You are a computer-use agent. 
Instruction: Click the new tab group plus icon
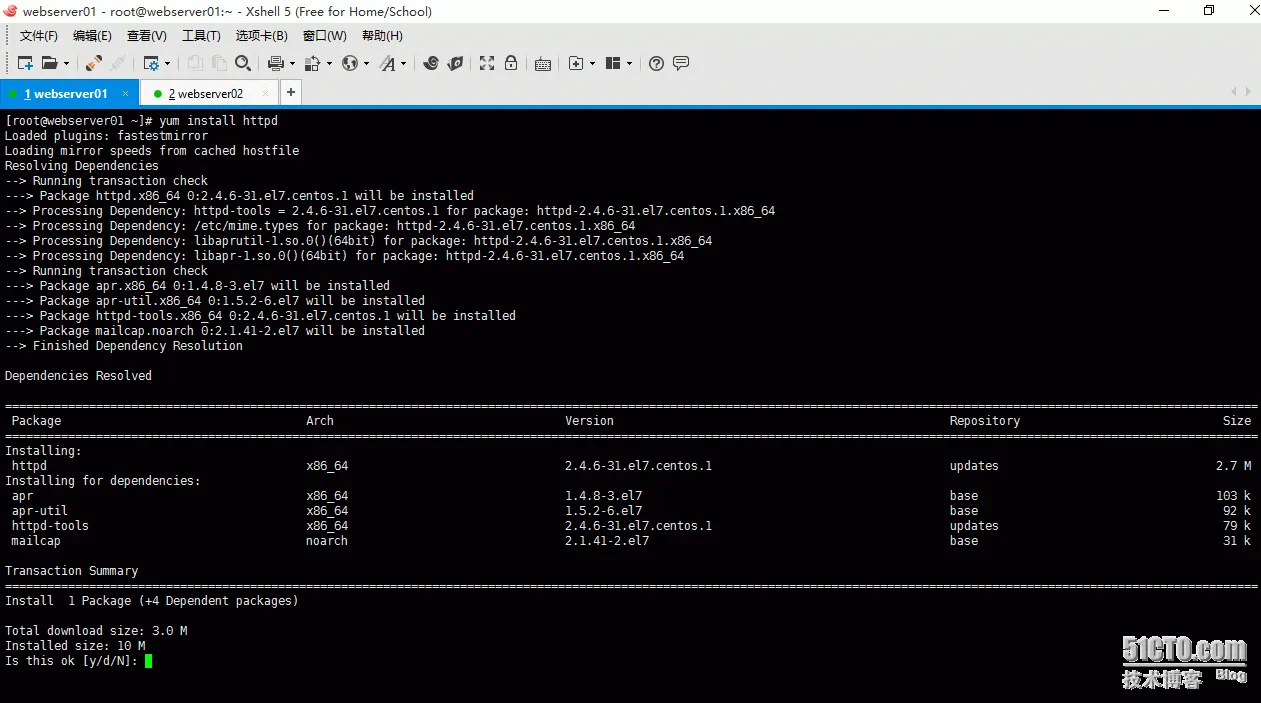(x=576, y=63)
